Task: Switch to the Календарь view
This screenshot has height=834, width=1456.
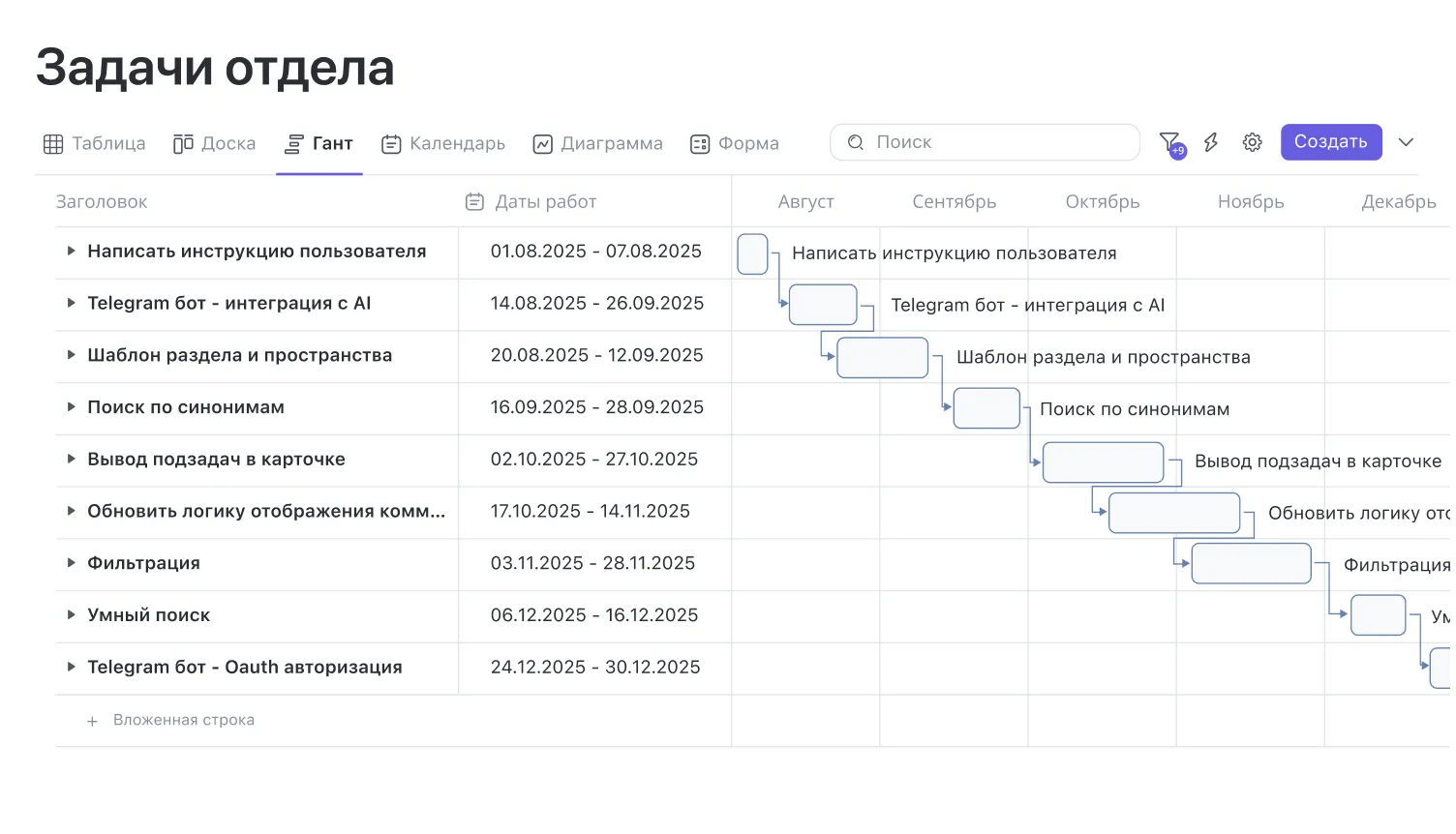Action: pos(443,144)
